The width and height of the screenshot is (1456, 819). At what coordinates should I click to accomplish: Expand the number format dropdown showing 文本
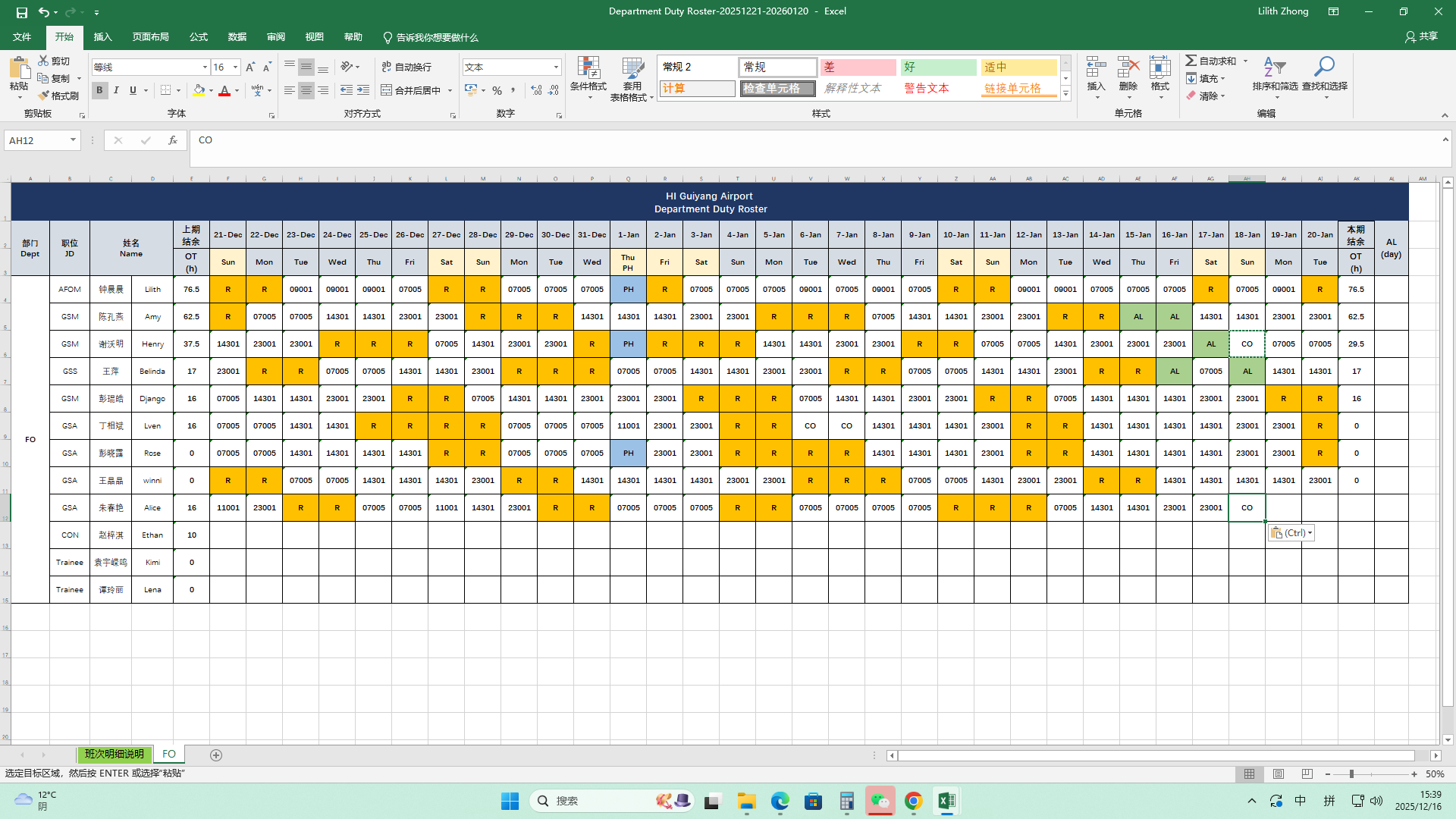coord(556,67)
